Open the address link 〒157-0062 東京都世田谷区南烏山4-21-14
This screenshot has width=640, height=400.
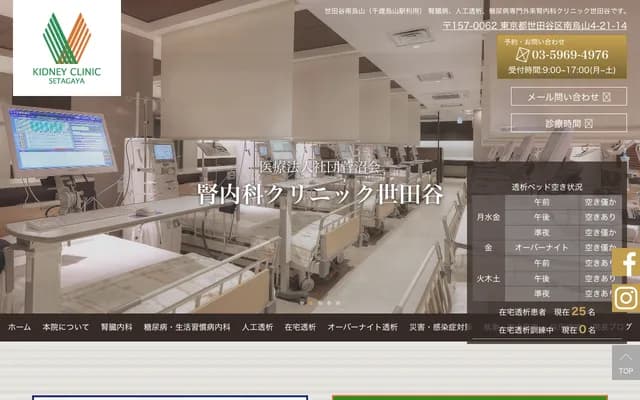pos(535,26)
